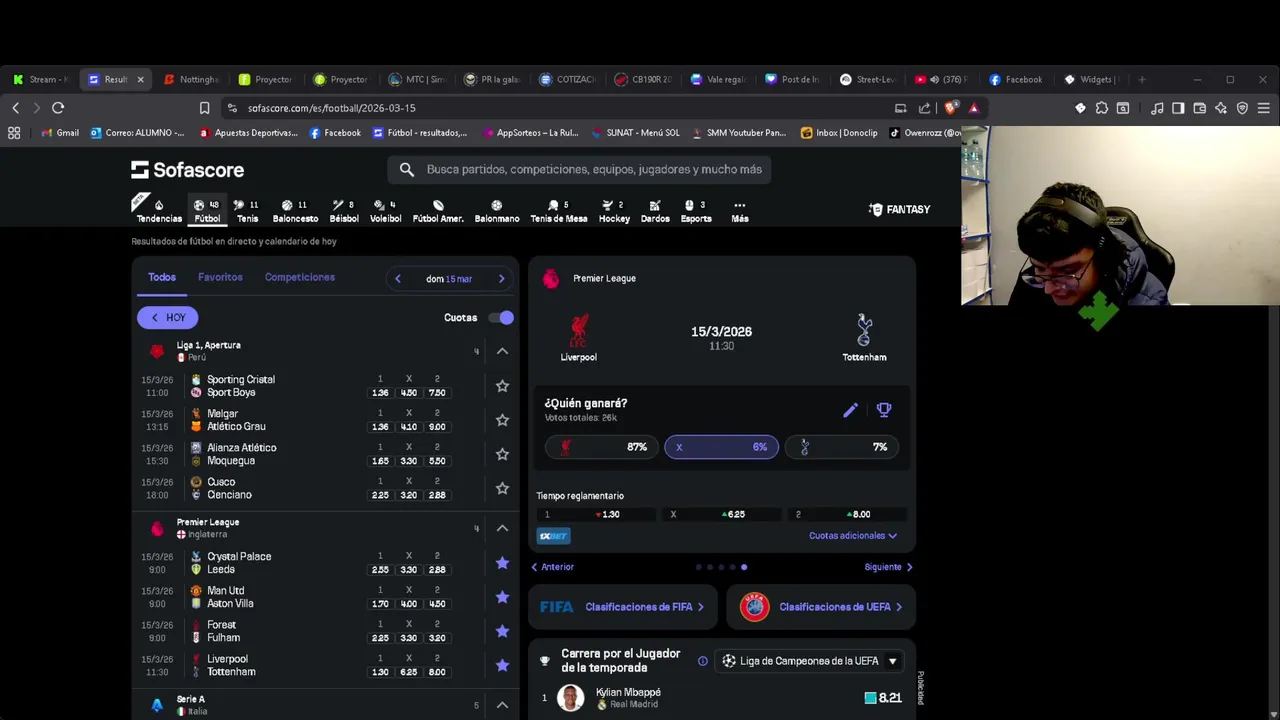
Task: Open the Tottenham team crest
Action: 864,330
